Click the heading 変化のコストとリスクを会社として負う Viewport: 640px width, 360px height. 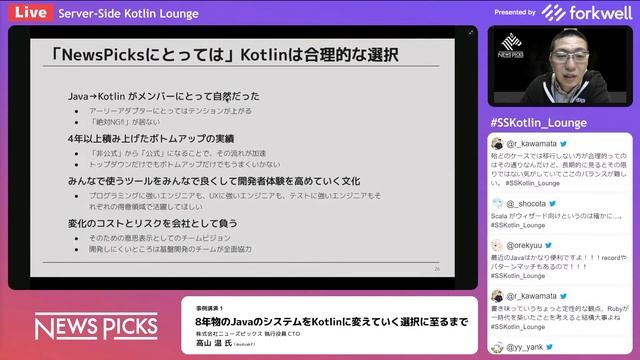[153, 223]
